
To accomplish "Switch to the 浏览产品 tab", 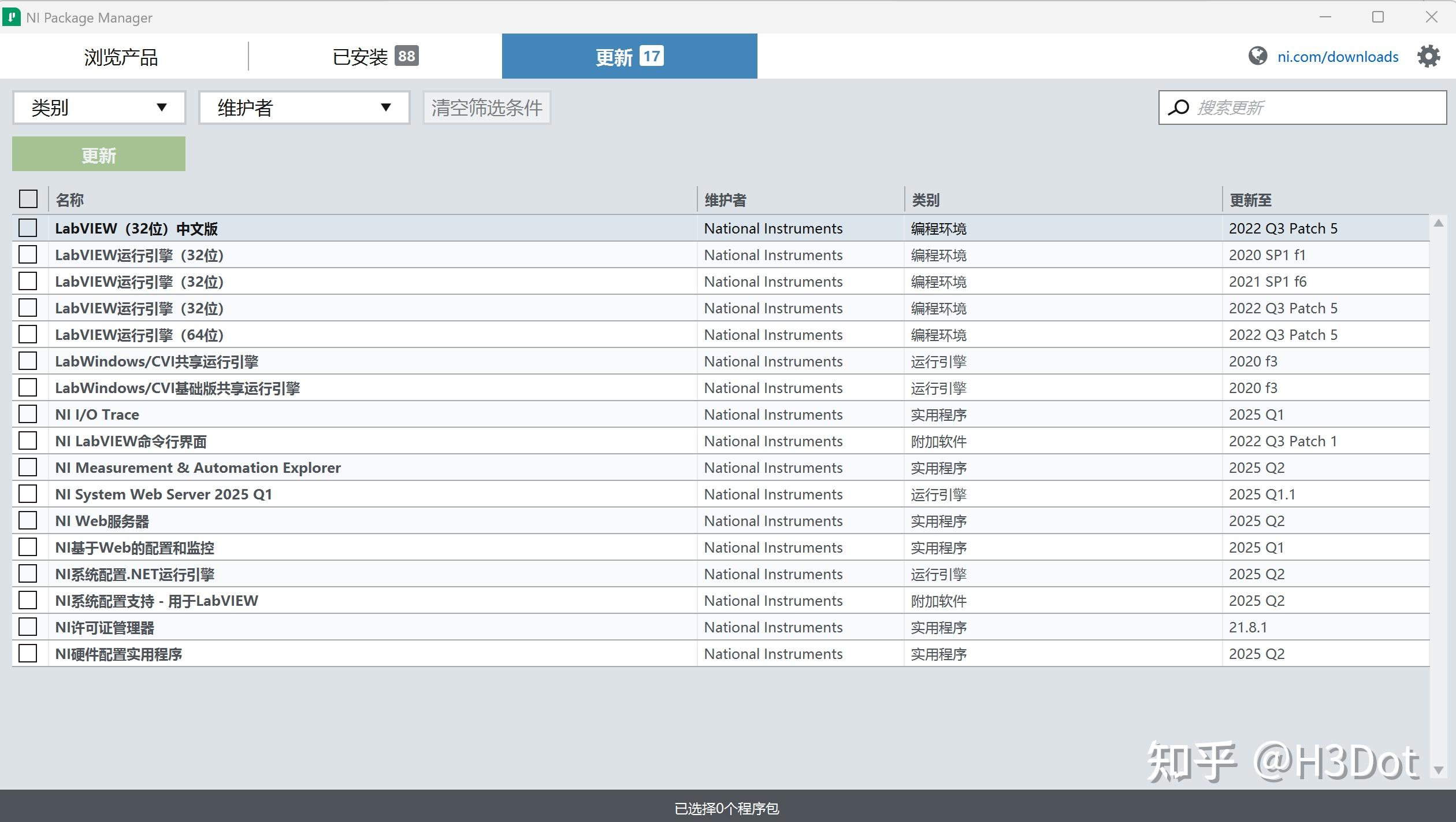I will (121, 55).
